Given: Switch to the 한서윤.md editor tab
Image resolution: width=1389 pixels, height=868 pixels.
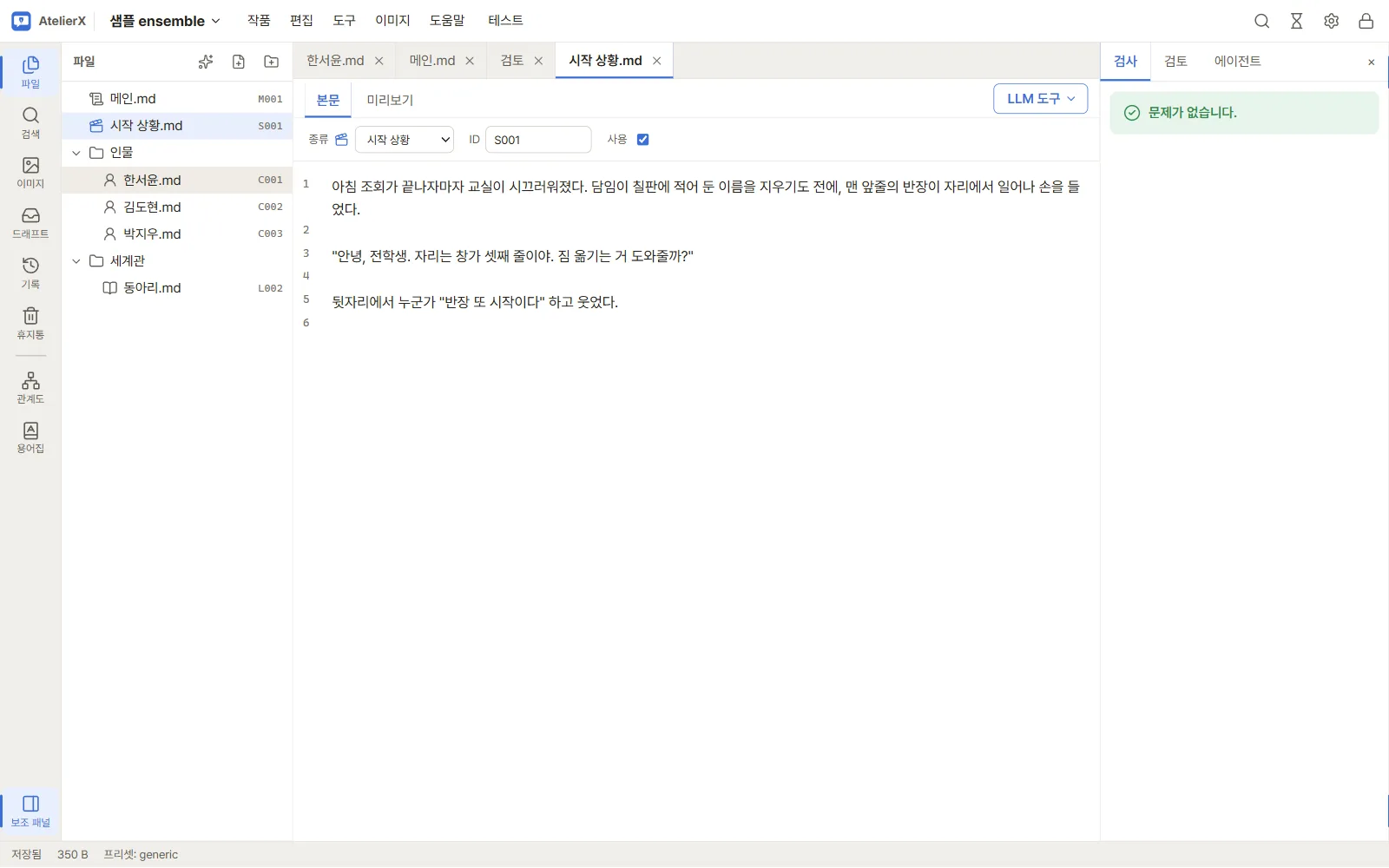Looking at the screenshot, I should click(335, 61).
